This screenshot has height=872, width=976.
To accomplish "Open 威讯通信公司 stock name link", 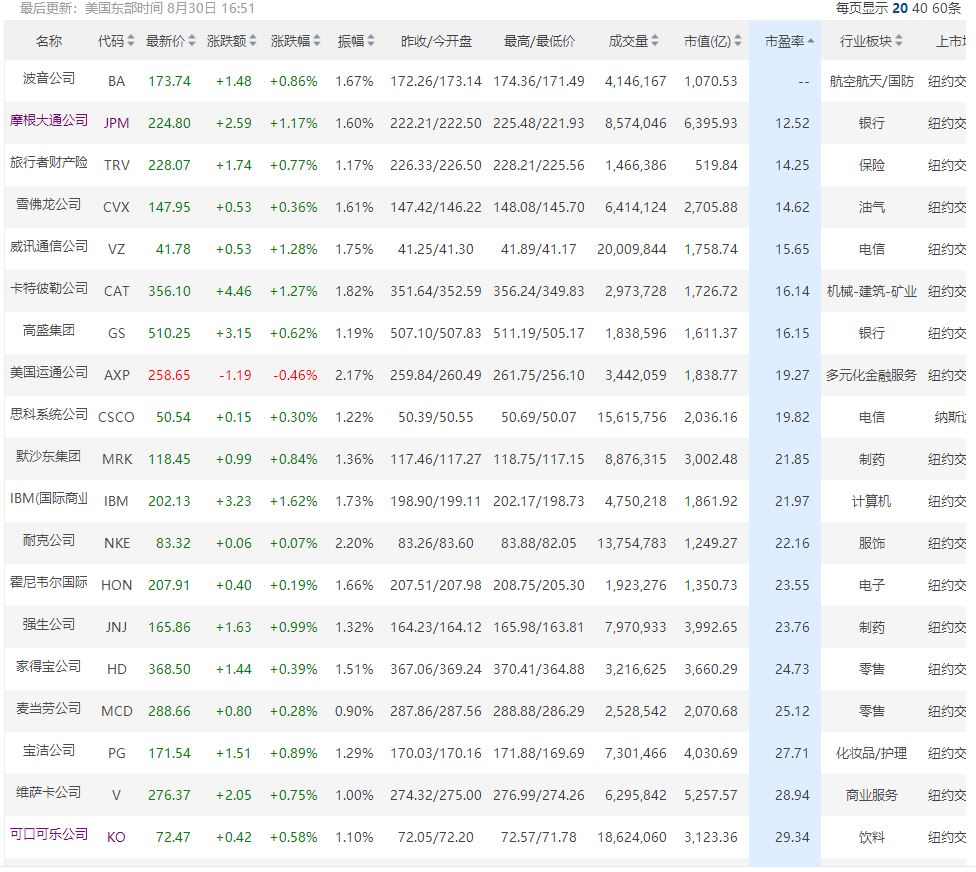I will pos(49,246).
